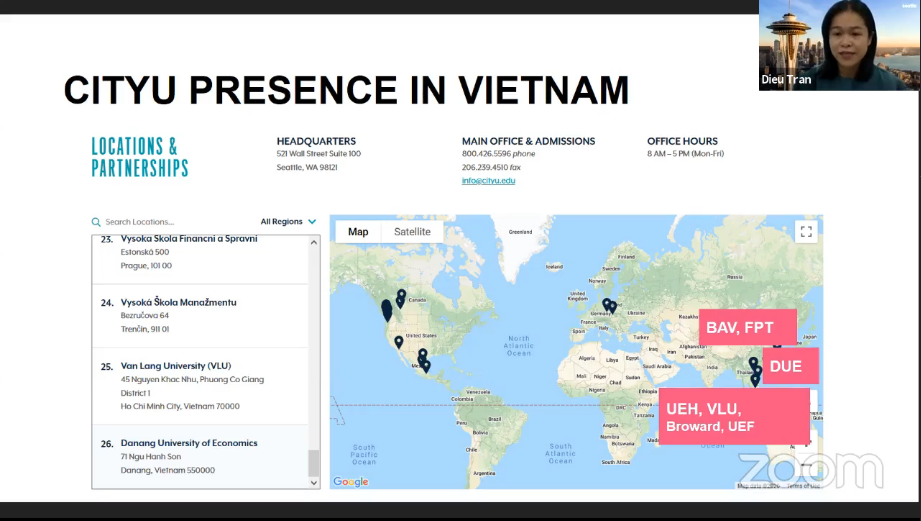Viewport: 921px width, 521px height.
Task: Click the UEH, VLU, Broward, UEF label
Action: (x=734, y=416)
